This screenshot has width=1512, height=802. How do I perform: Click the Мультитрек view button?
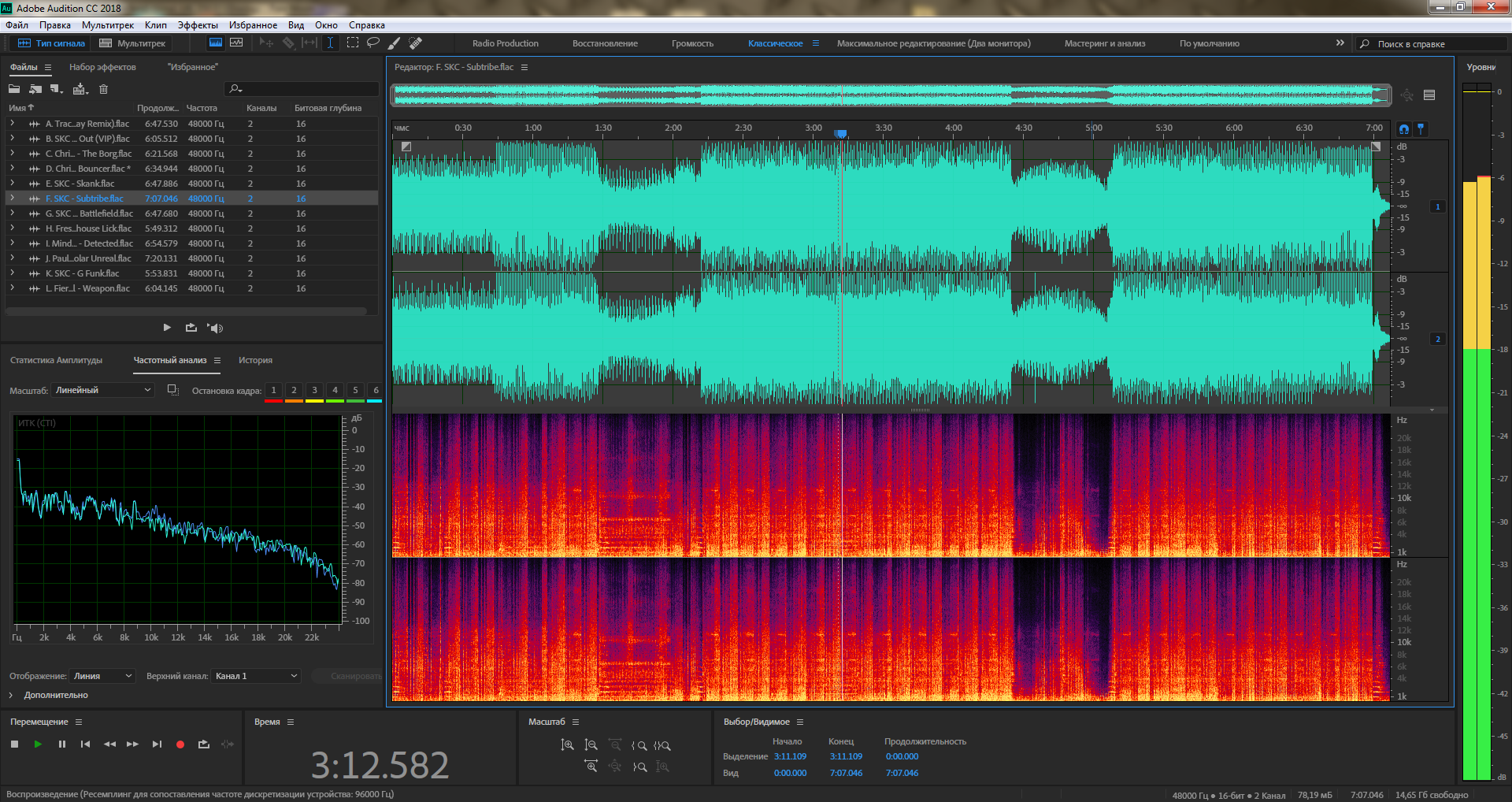132,43
